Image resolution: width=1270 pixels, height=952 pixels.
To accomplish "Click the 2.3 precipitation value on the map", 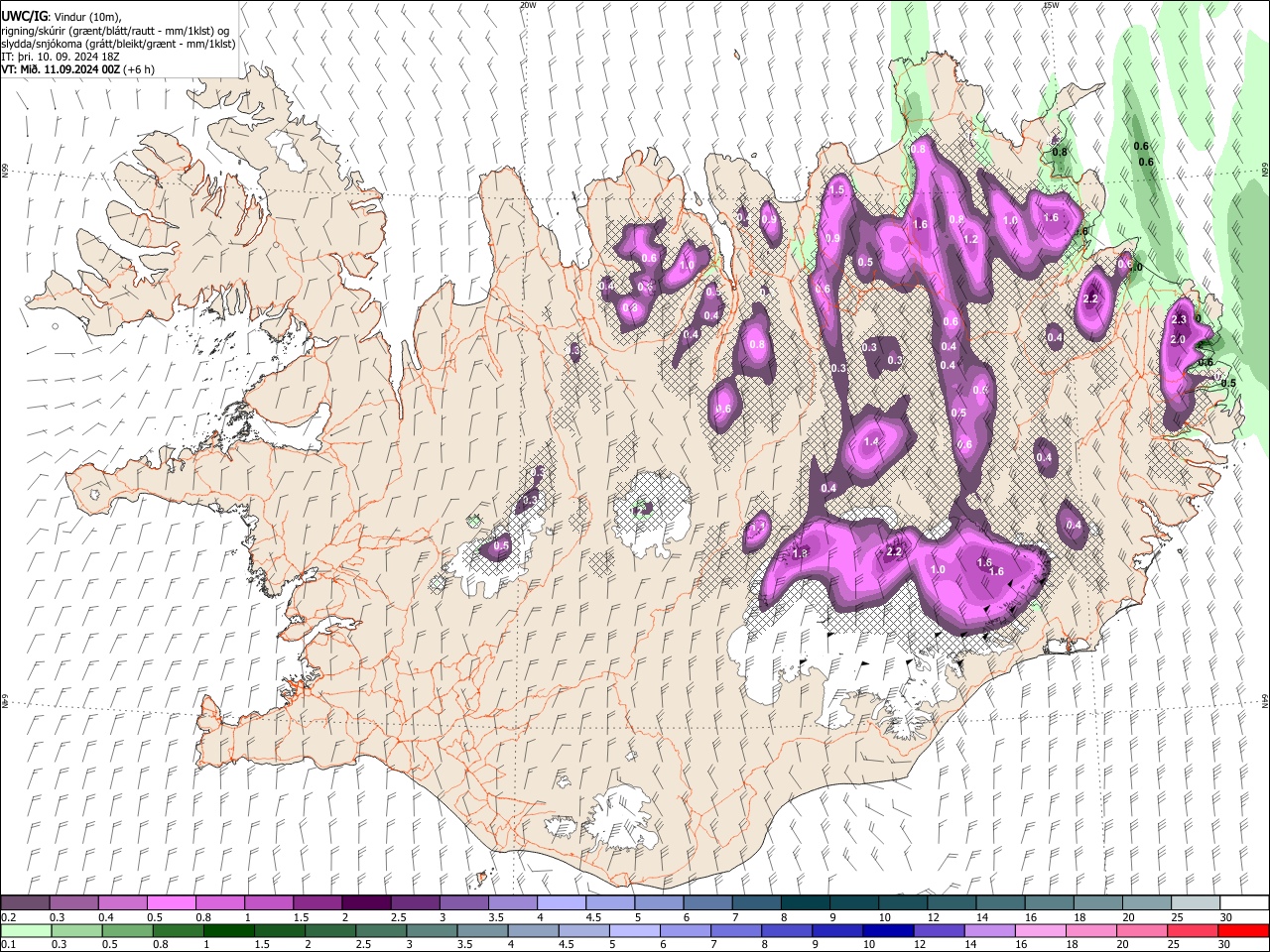I will point(1179,319).
